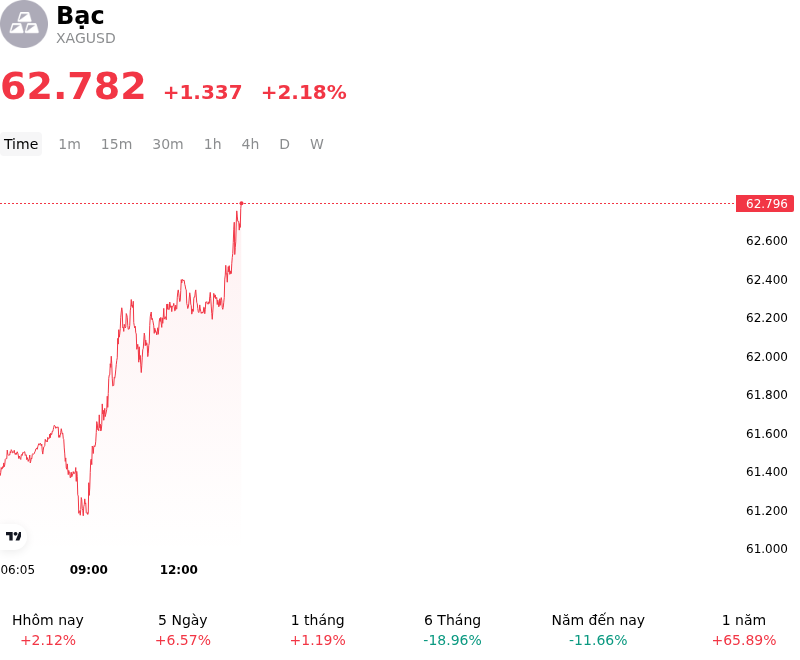Click the Bạc asset title
Screen dimensions: 800x660
coord(80,16)
